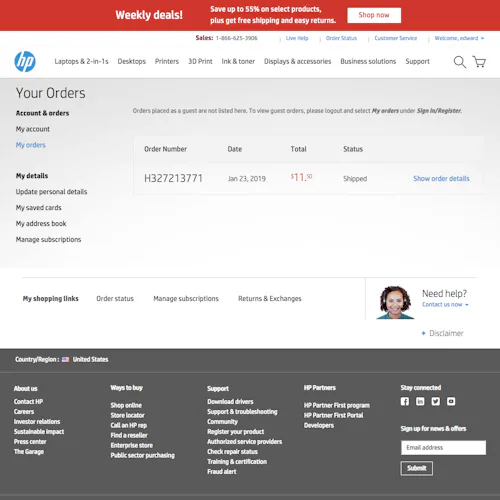Viewport: 500px width, 500px height.
Task: Click the United States flag icon
Action: tap(65, 359)
